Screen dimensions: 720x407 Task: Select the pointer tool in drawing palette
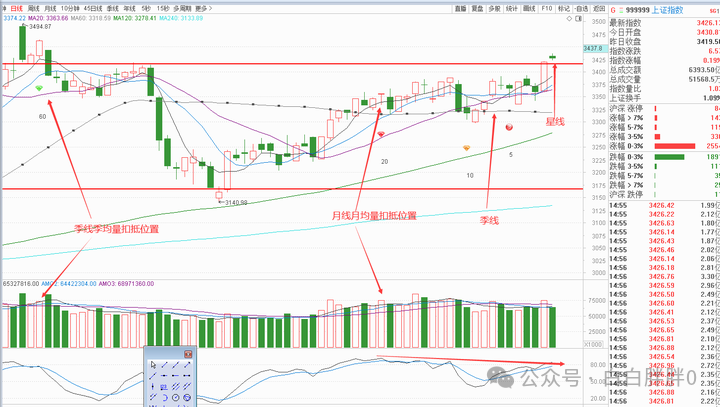pos(153,365)
